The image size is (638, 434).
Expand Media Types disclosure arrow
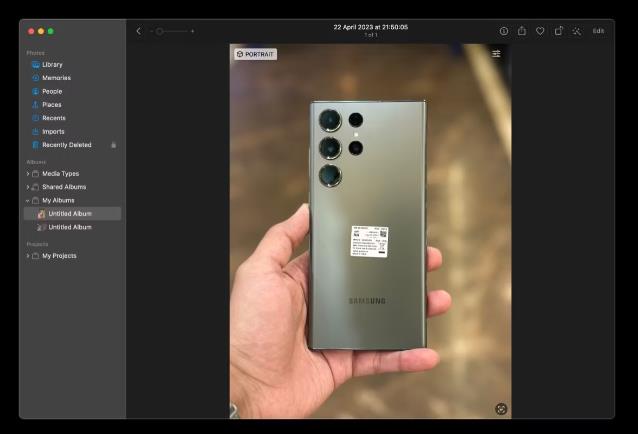[28, 174]
